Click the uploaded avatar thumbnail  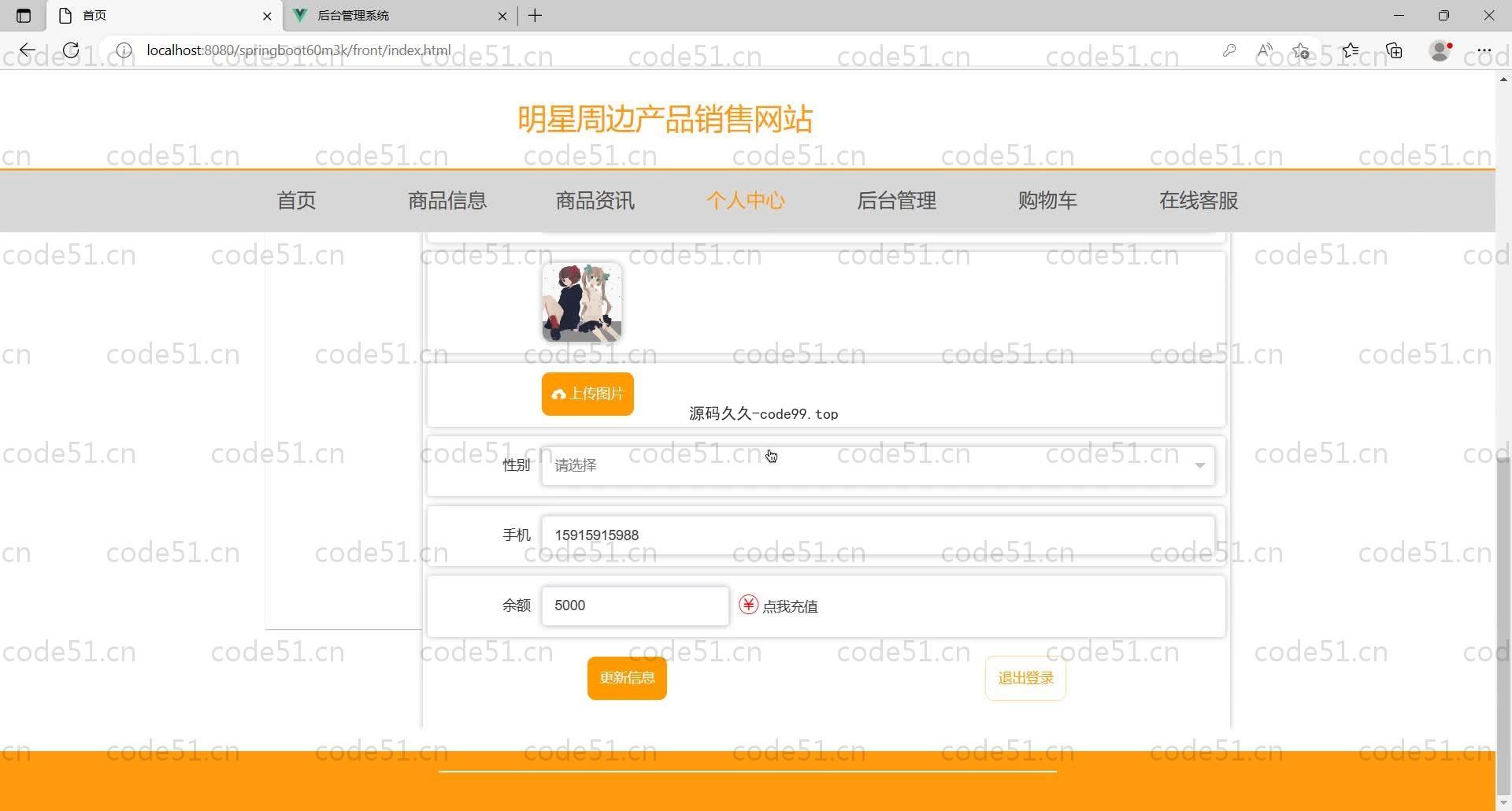click(582, 302)
